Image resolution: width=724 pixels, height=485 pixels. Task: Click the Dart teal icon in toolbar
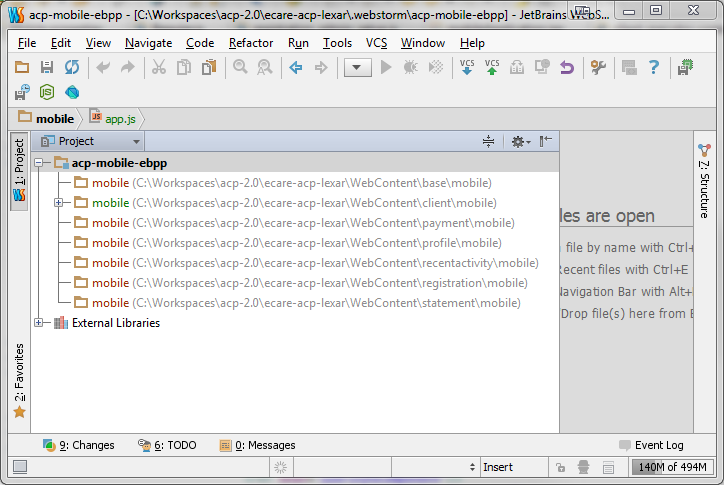[72, 92]
